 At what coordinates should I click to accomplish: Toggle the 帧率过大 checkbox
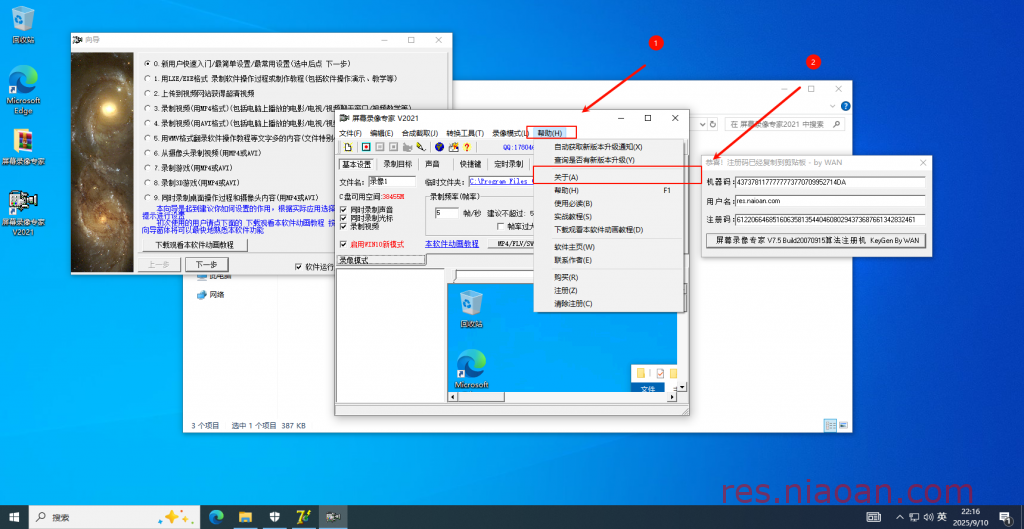(x=501, y=227)
